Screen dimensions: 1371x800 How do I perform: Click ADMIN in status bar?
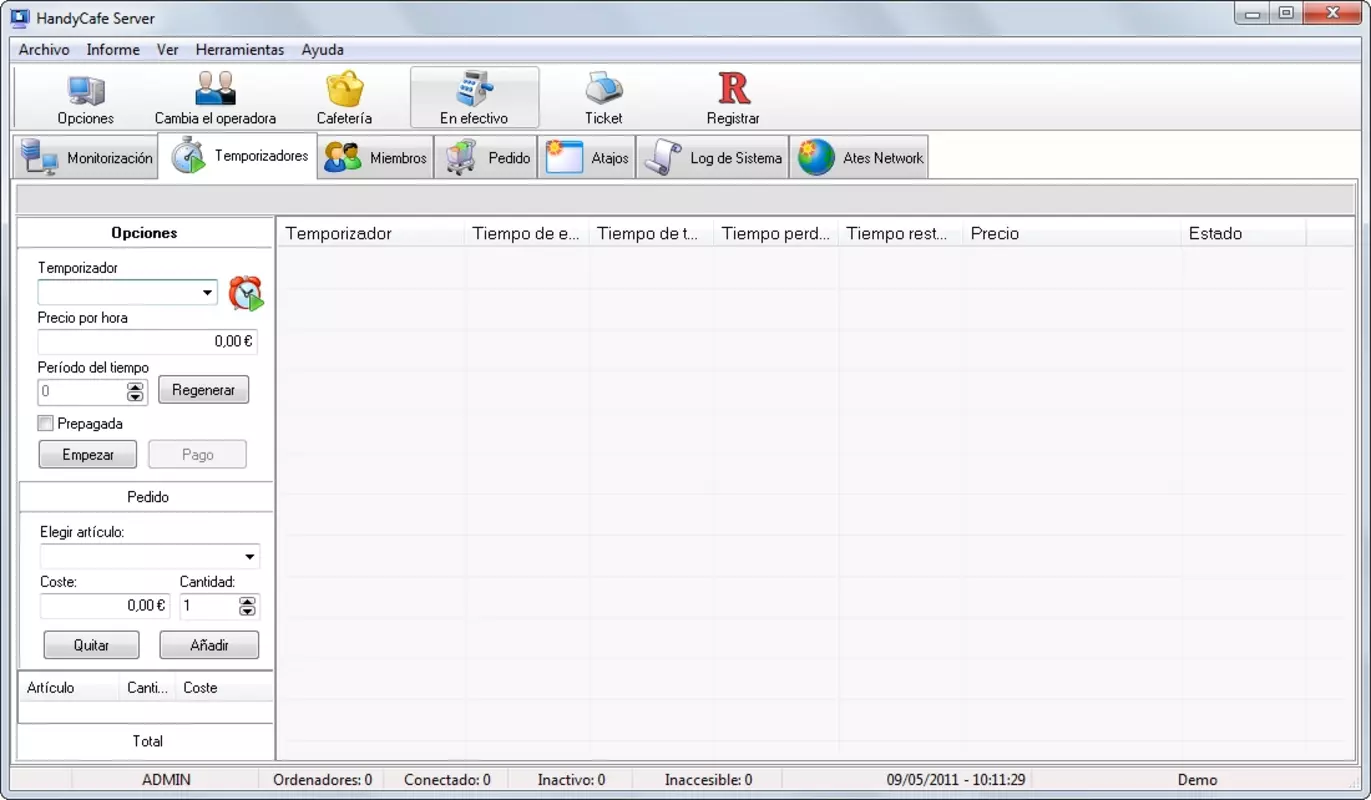click(x=166, y=780)
